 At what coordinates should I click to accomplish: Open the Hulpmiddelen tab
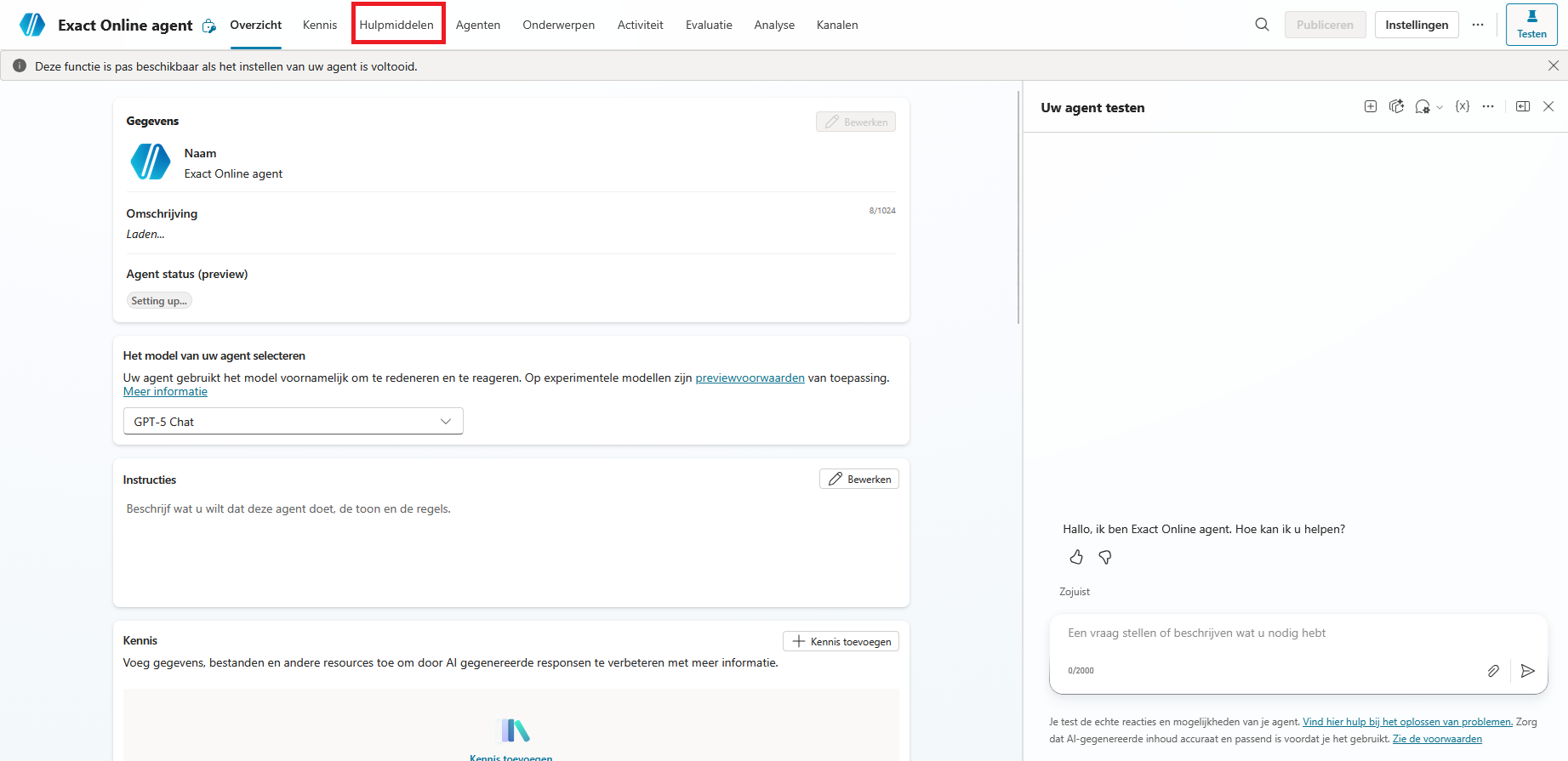(x=396, y=25)
